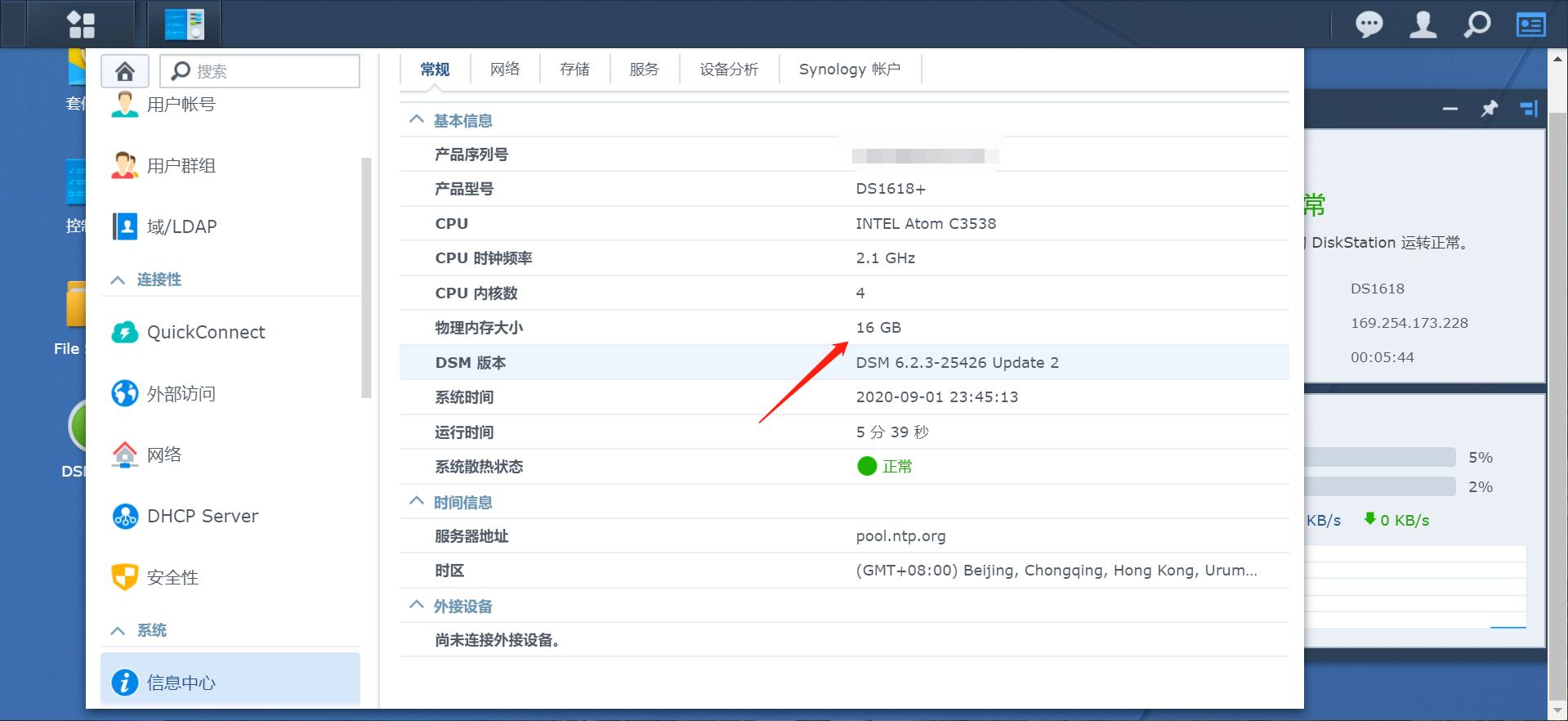Open the 存储 tab

(x=574, y=69)
